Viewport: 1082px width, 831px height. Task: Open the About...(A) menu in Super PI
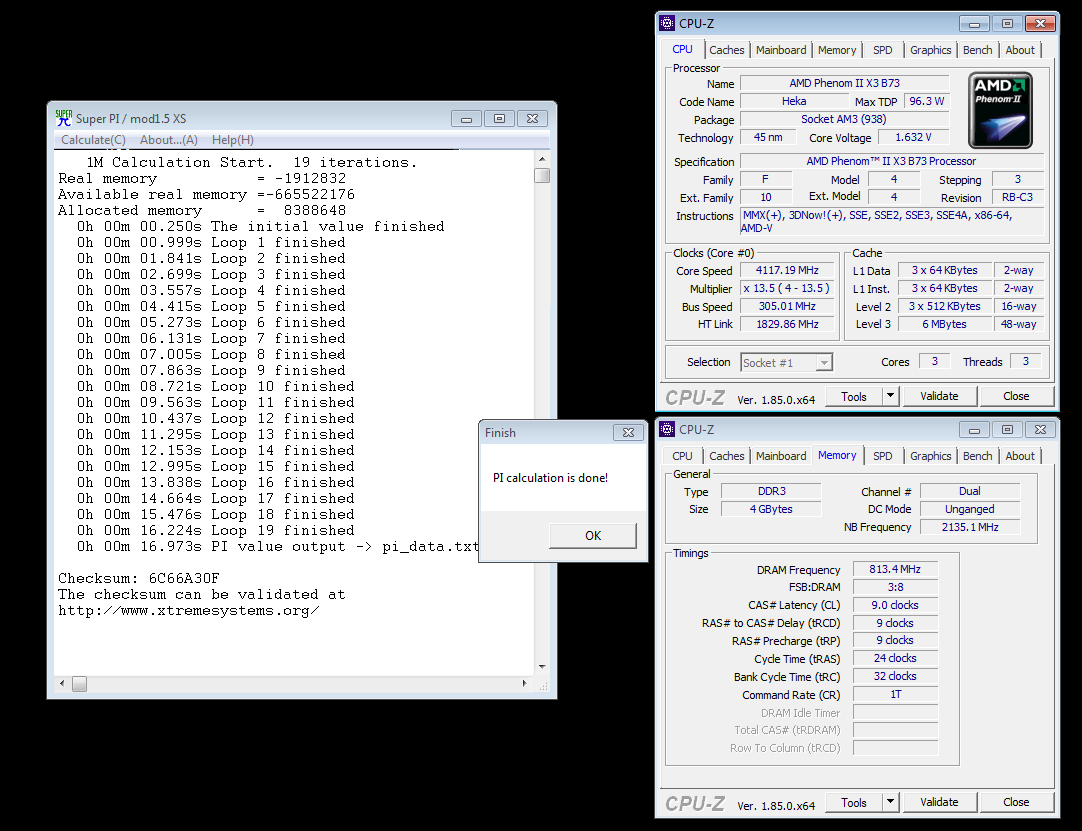[x=169, y=139]
